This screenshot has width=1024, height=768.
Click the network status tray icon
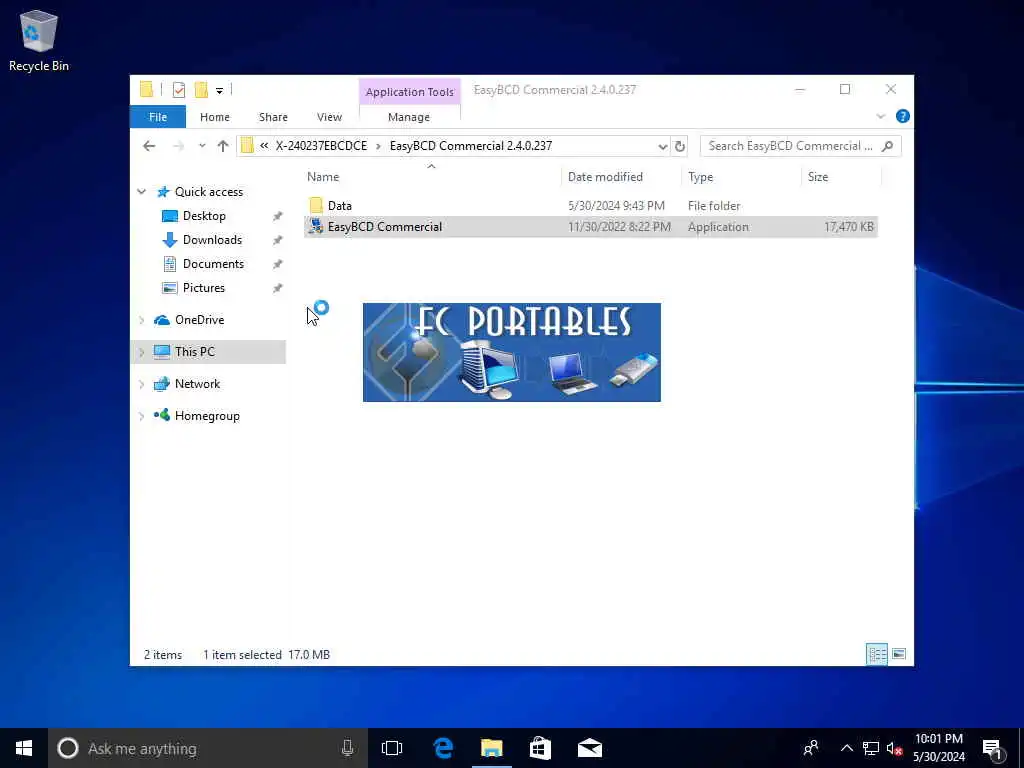point(871,748)
